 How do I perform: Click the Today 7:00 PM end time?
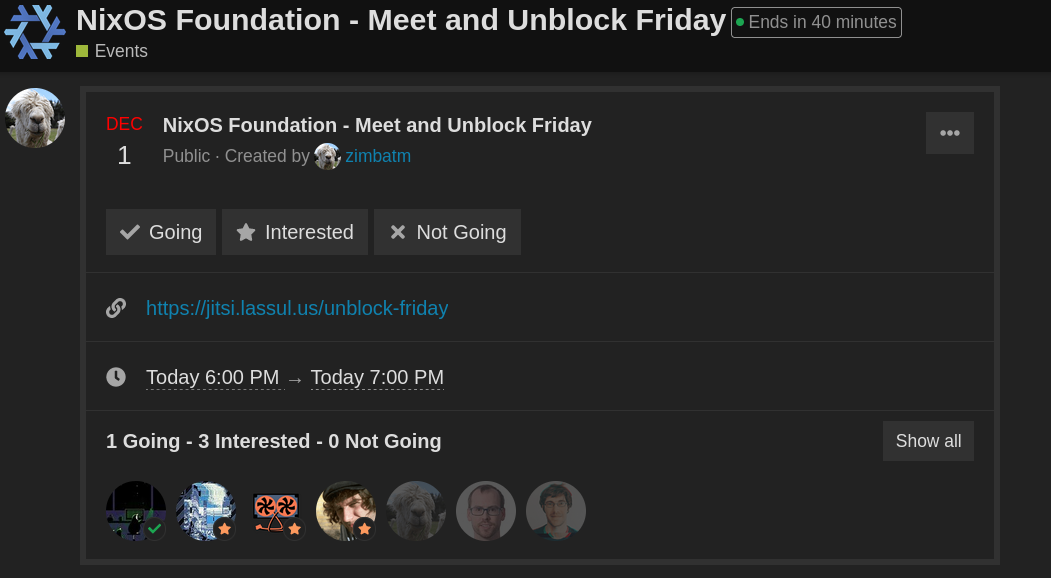[377, 377]
